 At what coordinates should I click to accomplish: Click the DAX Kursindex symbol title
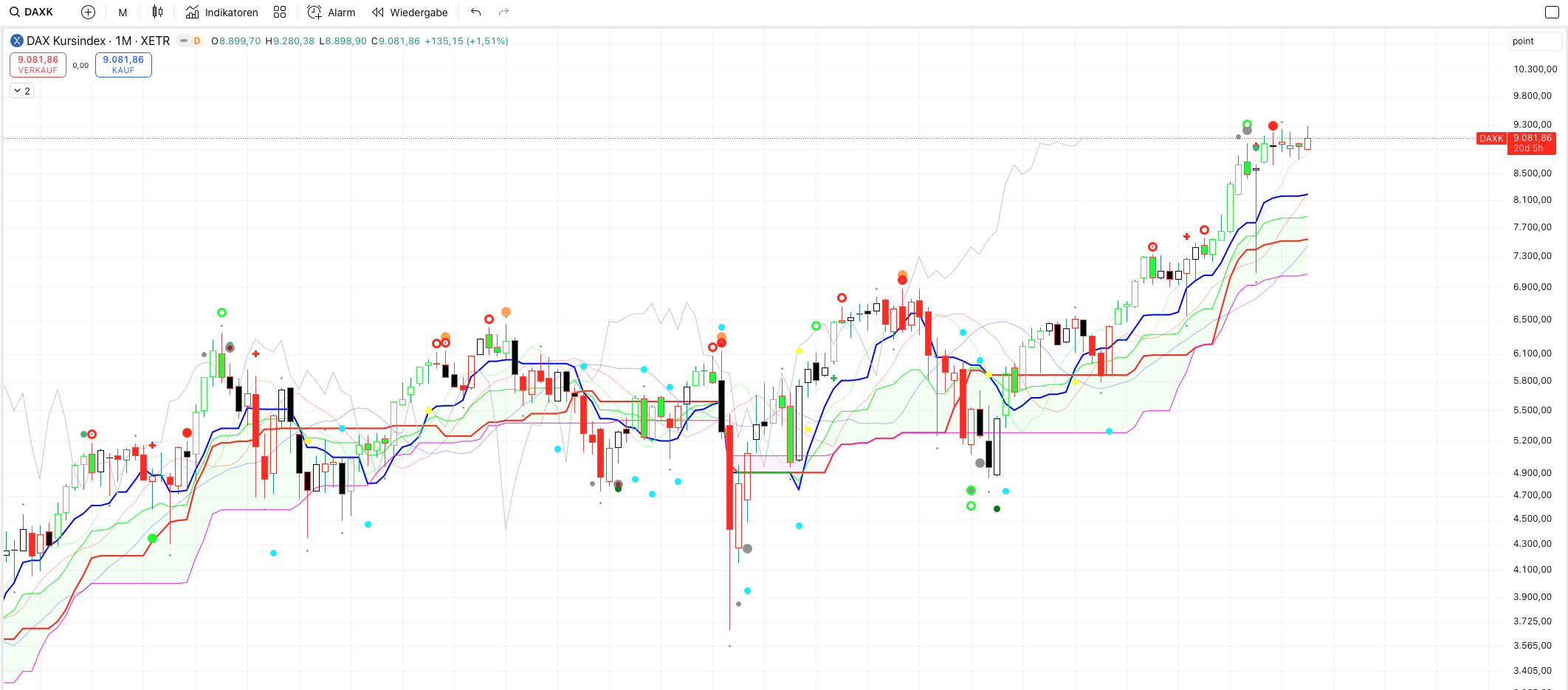[x=98, y=41]
